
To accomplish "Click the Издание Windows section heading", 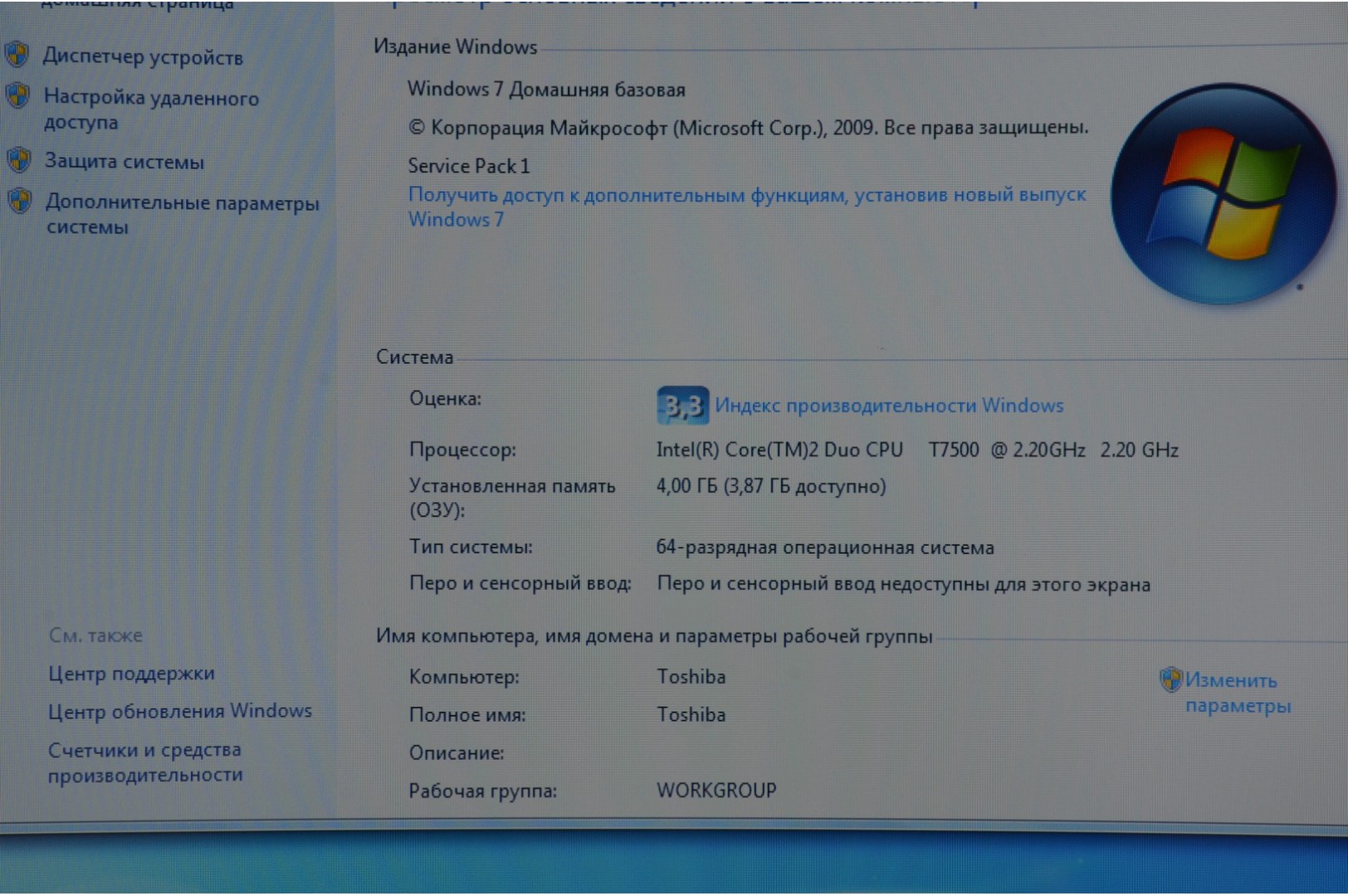I will coord(455,47).
